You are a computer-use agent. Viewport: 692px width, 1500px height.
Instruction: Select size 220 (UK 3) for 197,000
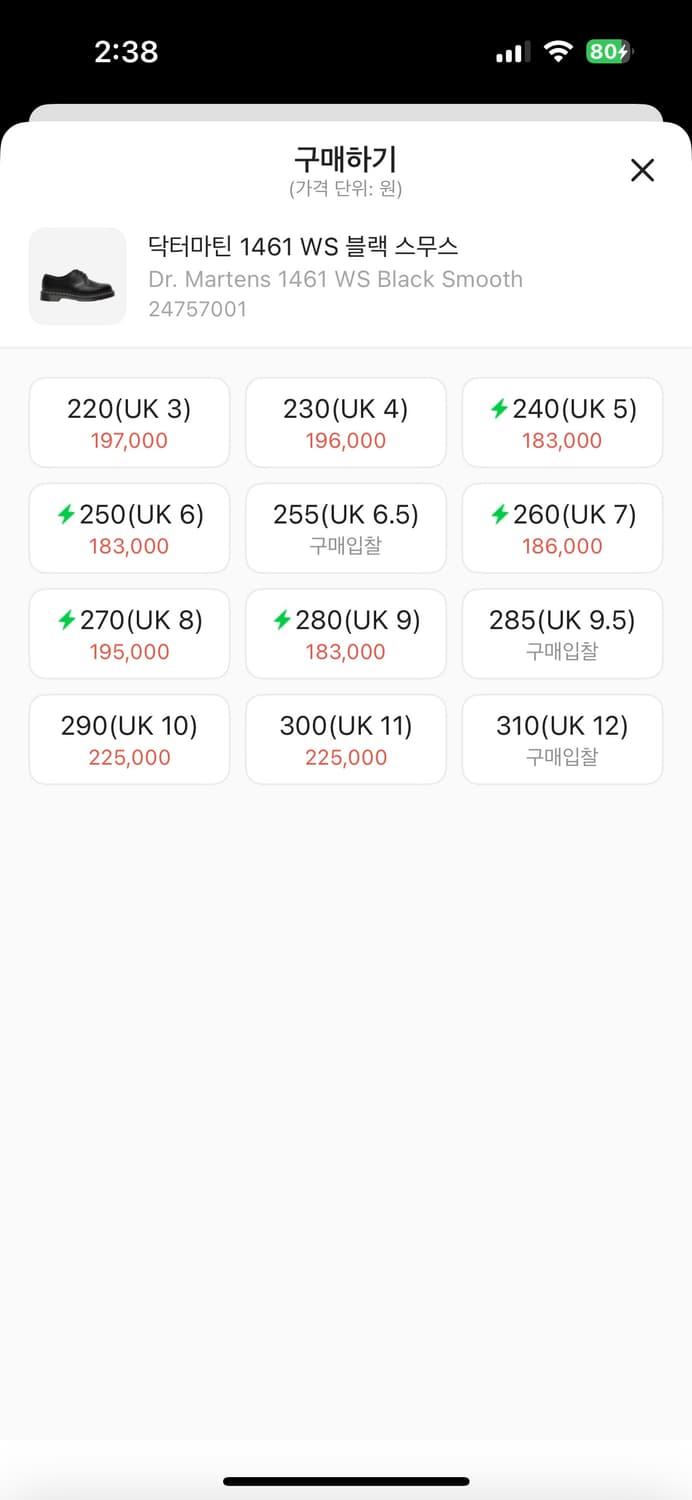129,422
